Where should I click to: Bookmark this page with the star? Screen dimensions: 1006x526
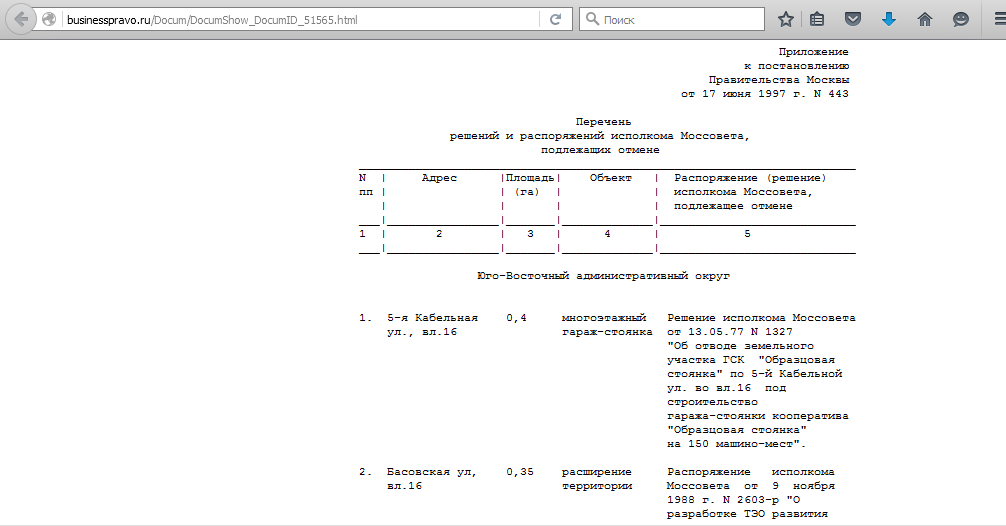[x=786, y=19]
